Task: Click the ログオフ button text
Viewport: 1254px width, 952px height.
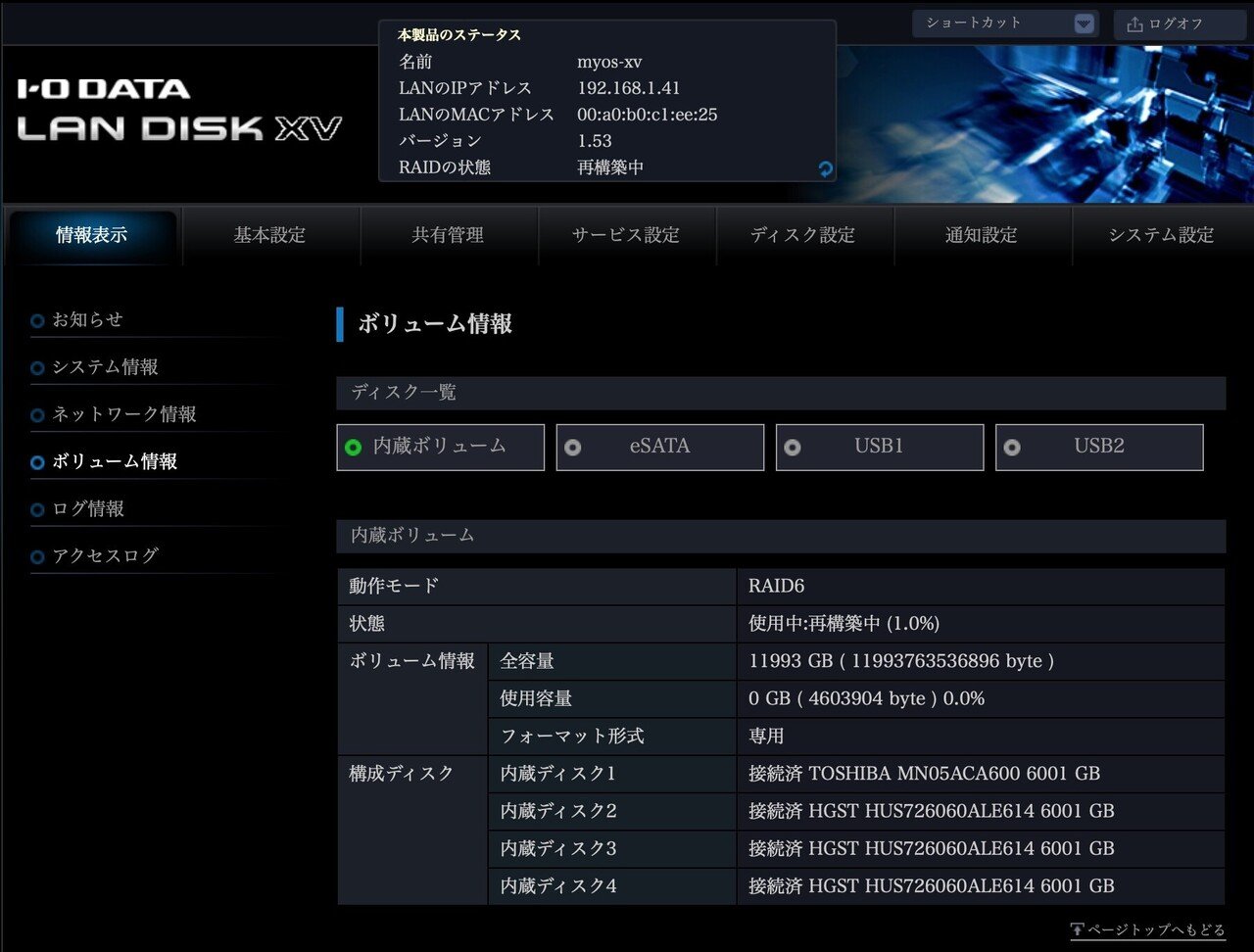Action: (1176, 24)
